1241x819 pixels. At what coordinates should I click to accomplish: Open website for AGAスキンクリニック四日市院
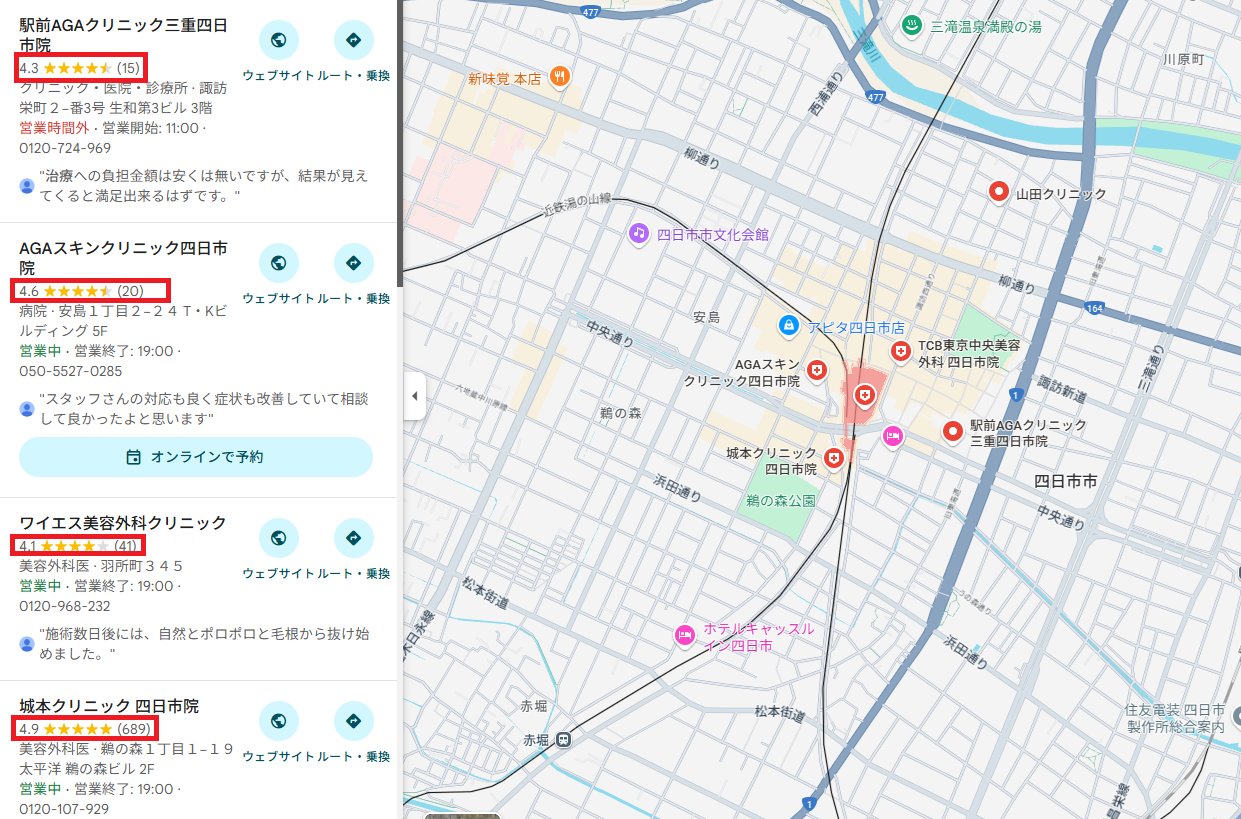pos(279,264)
